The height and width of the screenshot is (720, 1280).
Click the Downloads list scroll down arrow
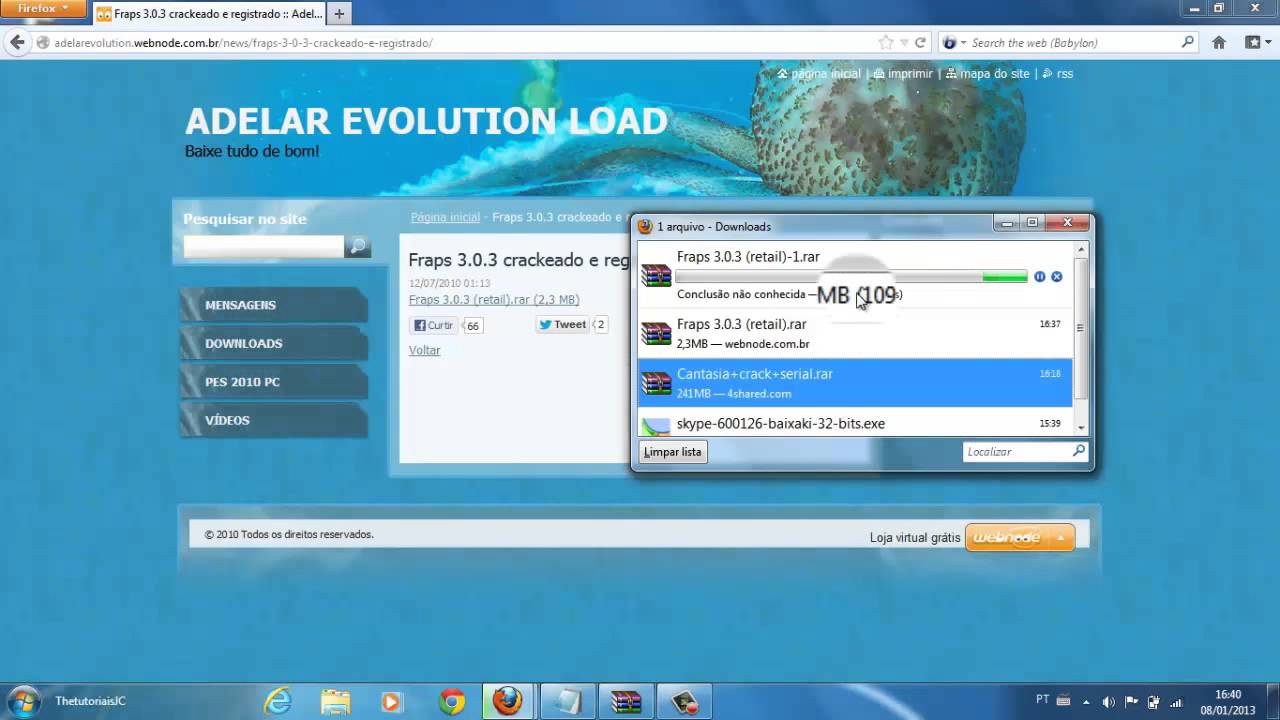tap(1080, 427)
